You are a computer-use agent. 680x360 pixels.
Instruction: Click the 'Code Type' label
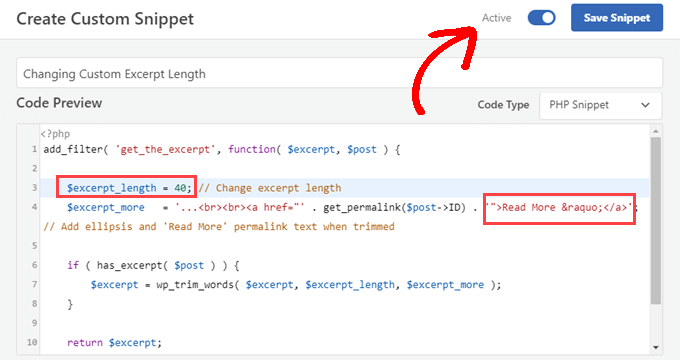[503, 105]
